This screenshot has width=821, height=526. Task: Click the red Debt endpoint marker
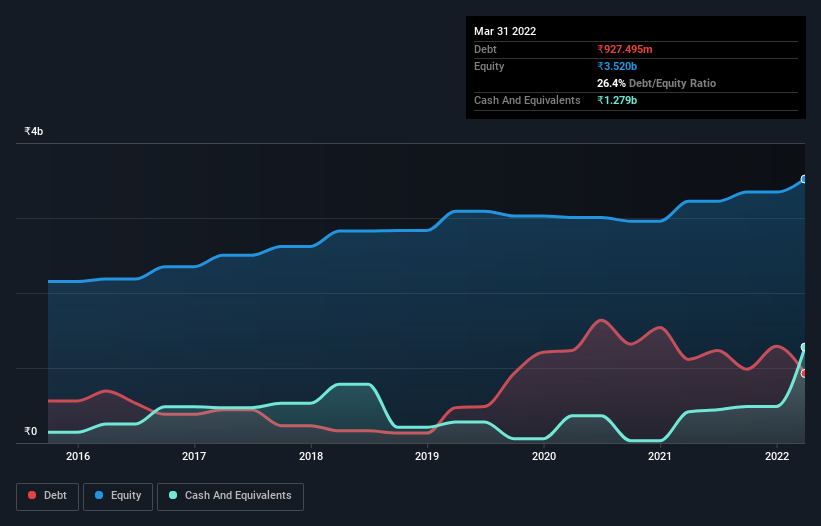pos(804,373)
